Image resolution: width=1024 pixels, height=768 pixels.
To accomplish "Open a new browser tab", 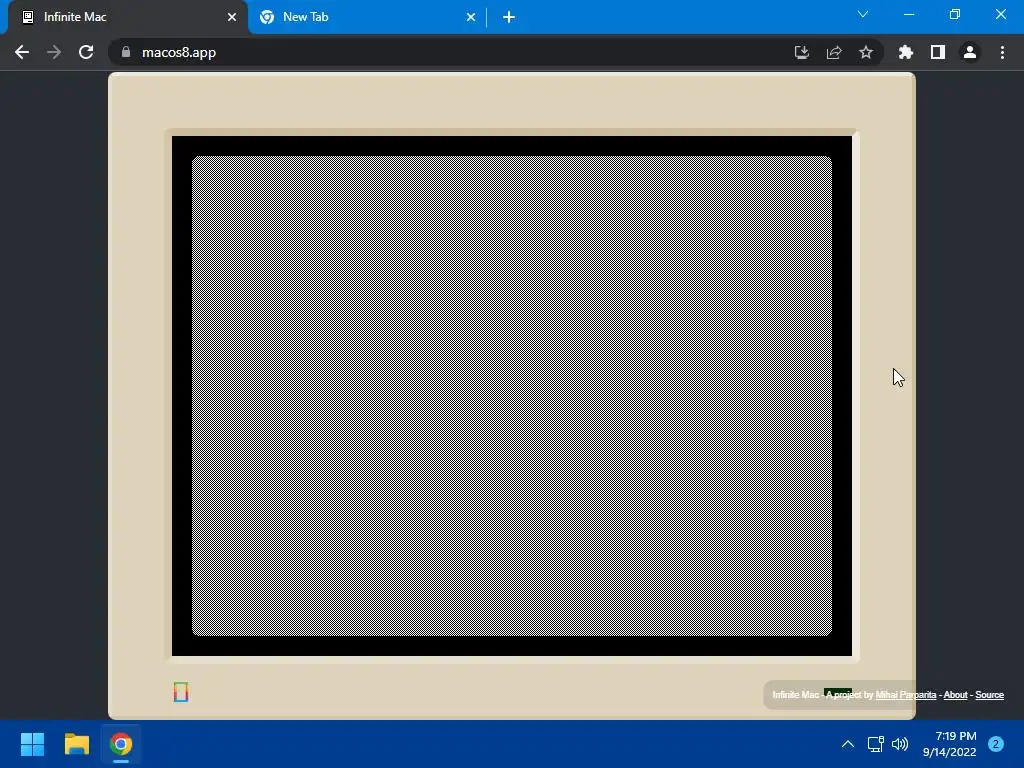I will point(509,17).
